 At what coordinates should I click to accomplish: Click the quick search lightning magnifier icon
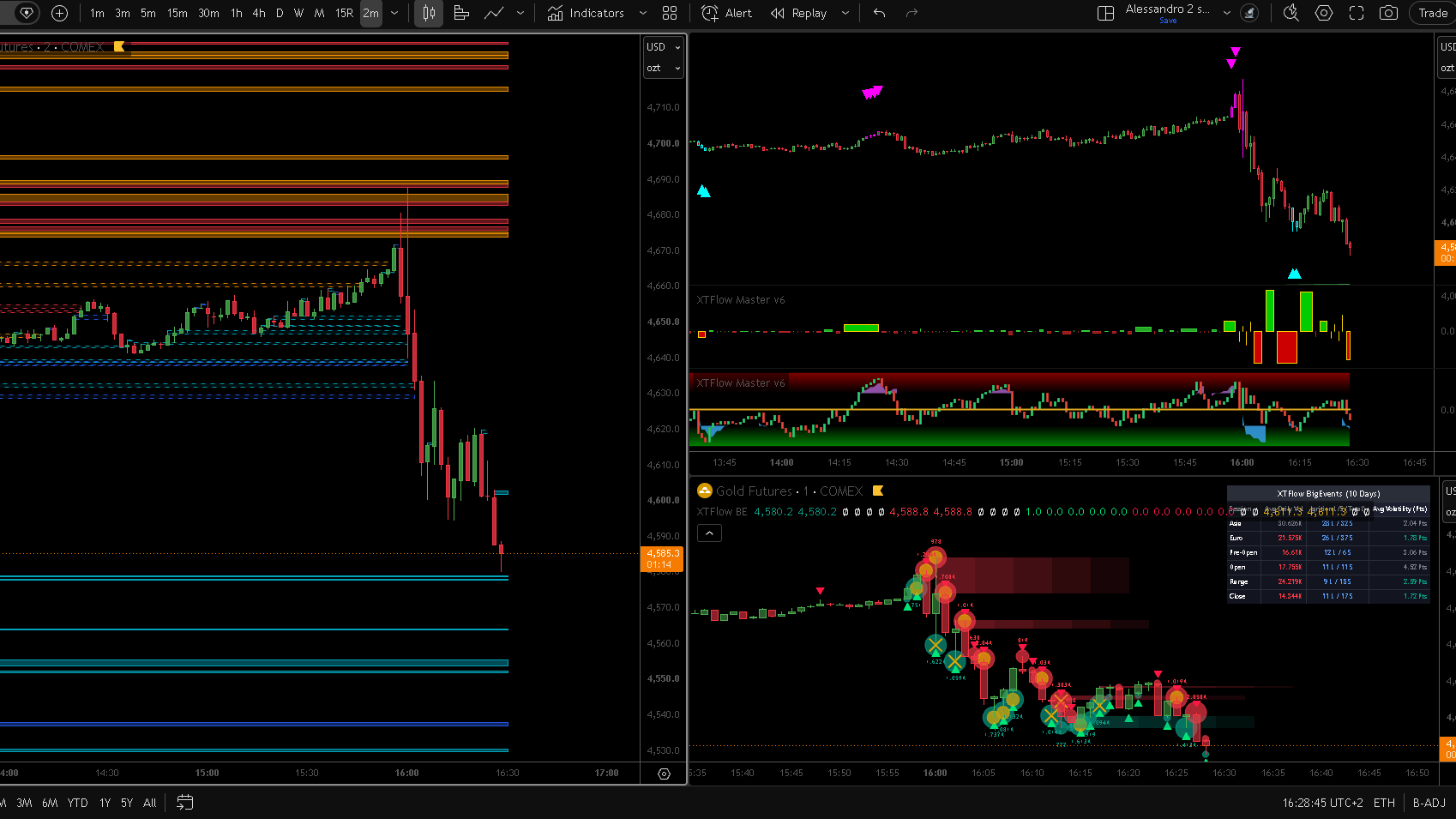(1291, 13)
